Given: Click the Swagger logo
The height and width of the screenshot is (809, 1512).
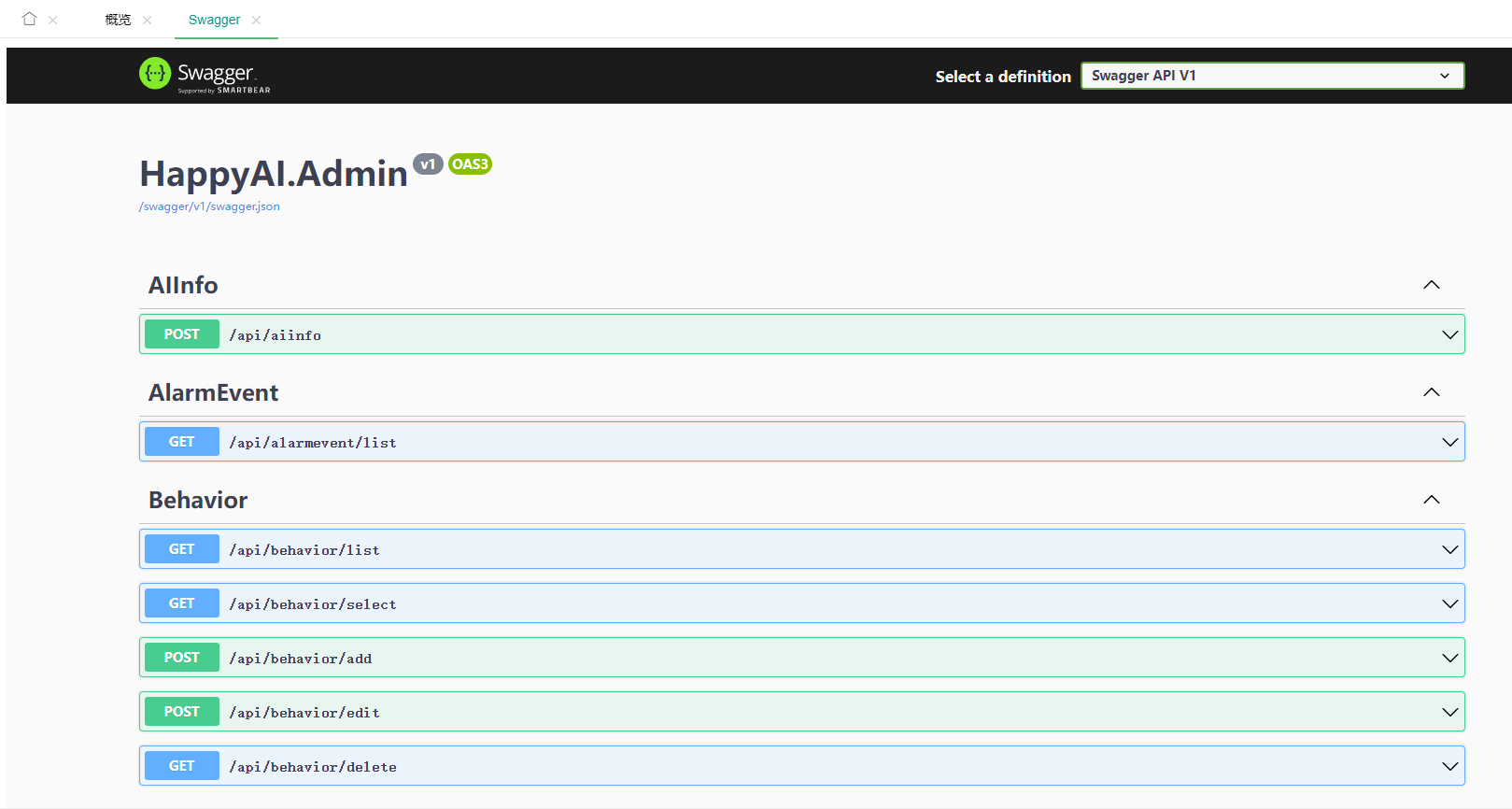Looking at the screenshot, I should pyautogui.click(x=205, y=75).
